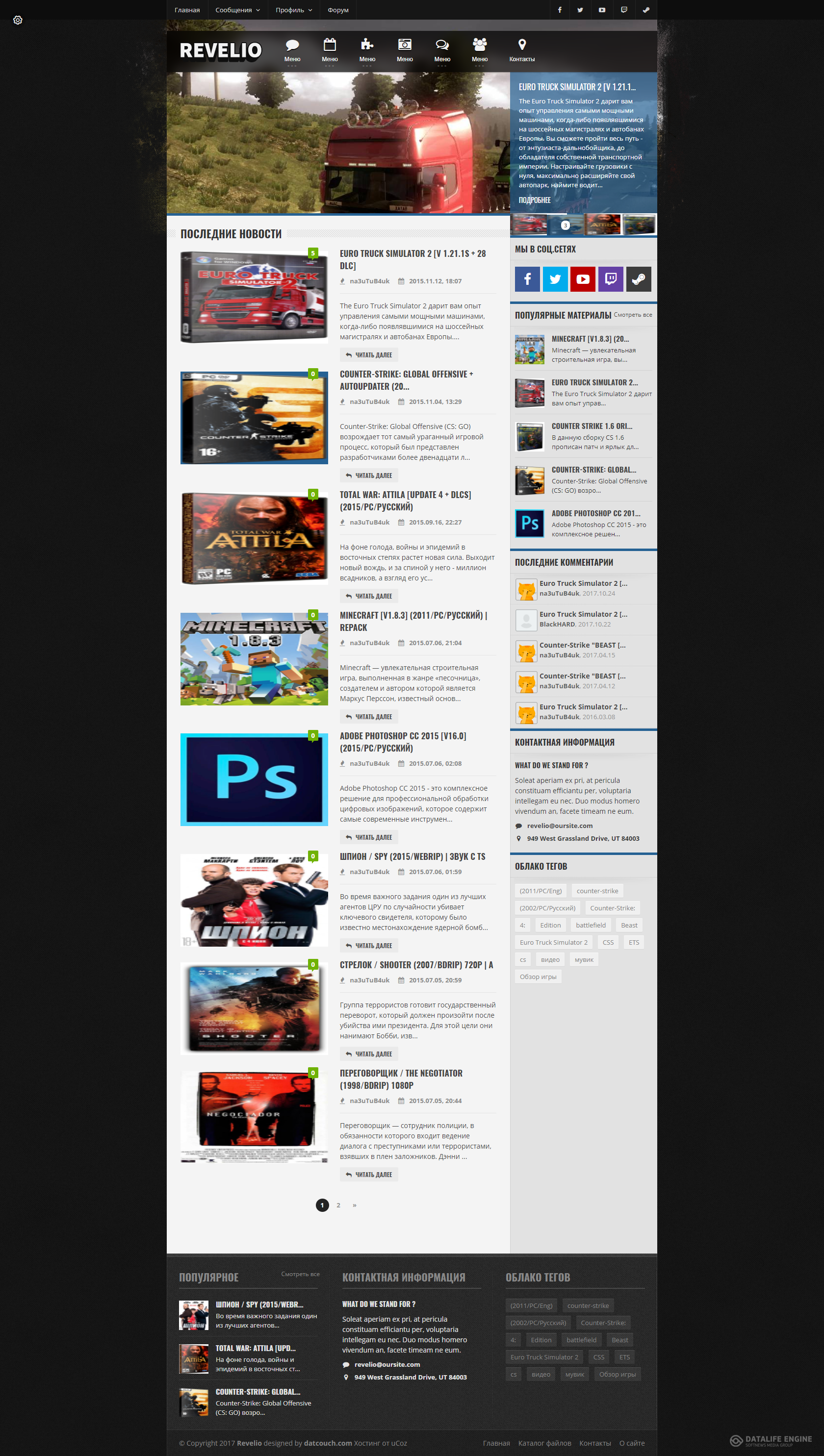Open the Стрелок / Shooter post title
Viewport: 824px width, 1456px height.
(416, 964)
